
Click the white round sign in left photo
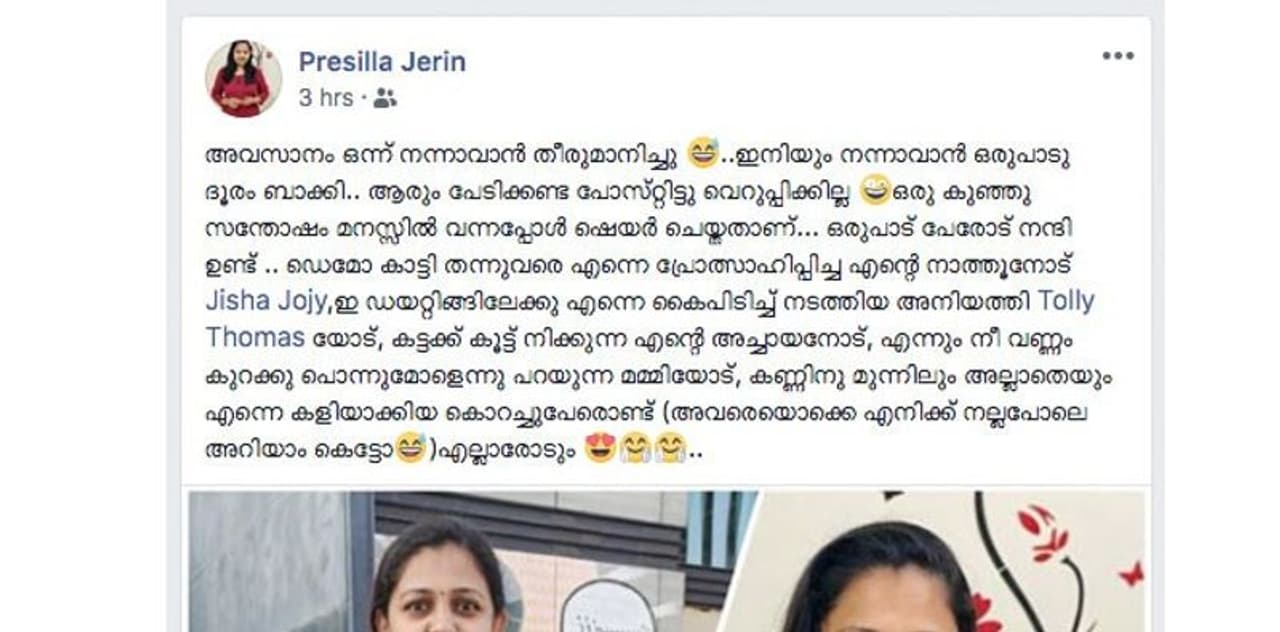[x=606, y=606]
